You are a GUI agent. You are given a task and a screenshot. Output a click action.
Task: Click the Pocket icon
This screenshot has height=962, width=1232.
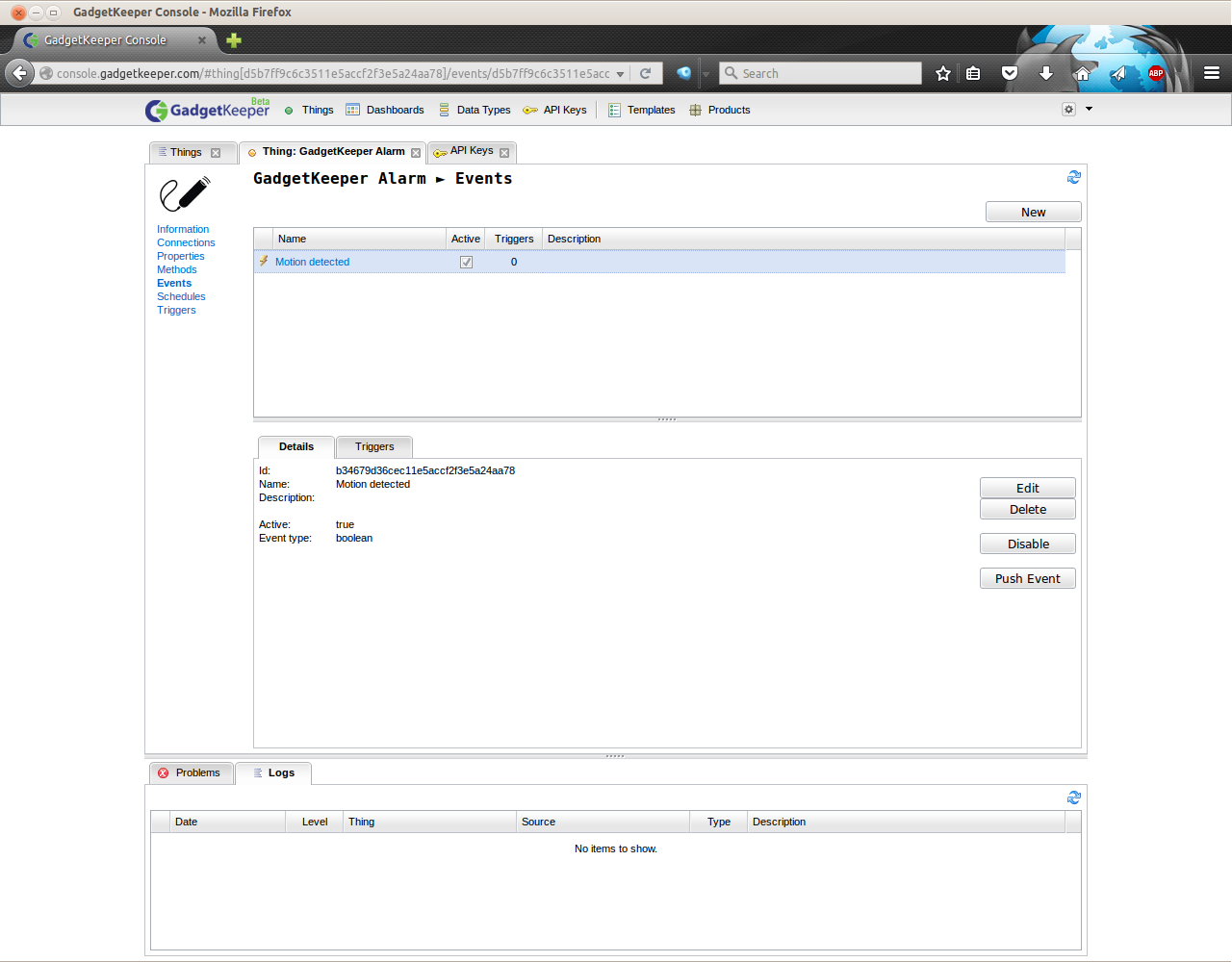[1010, 73]
